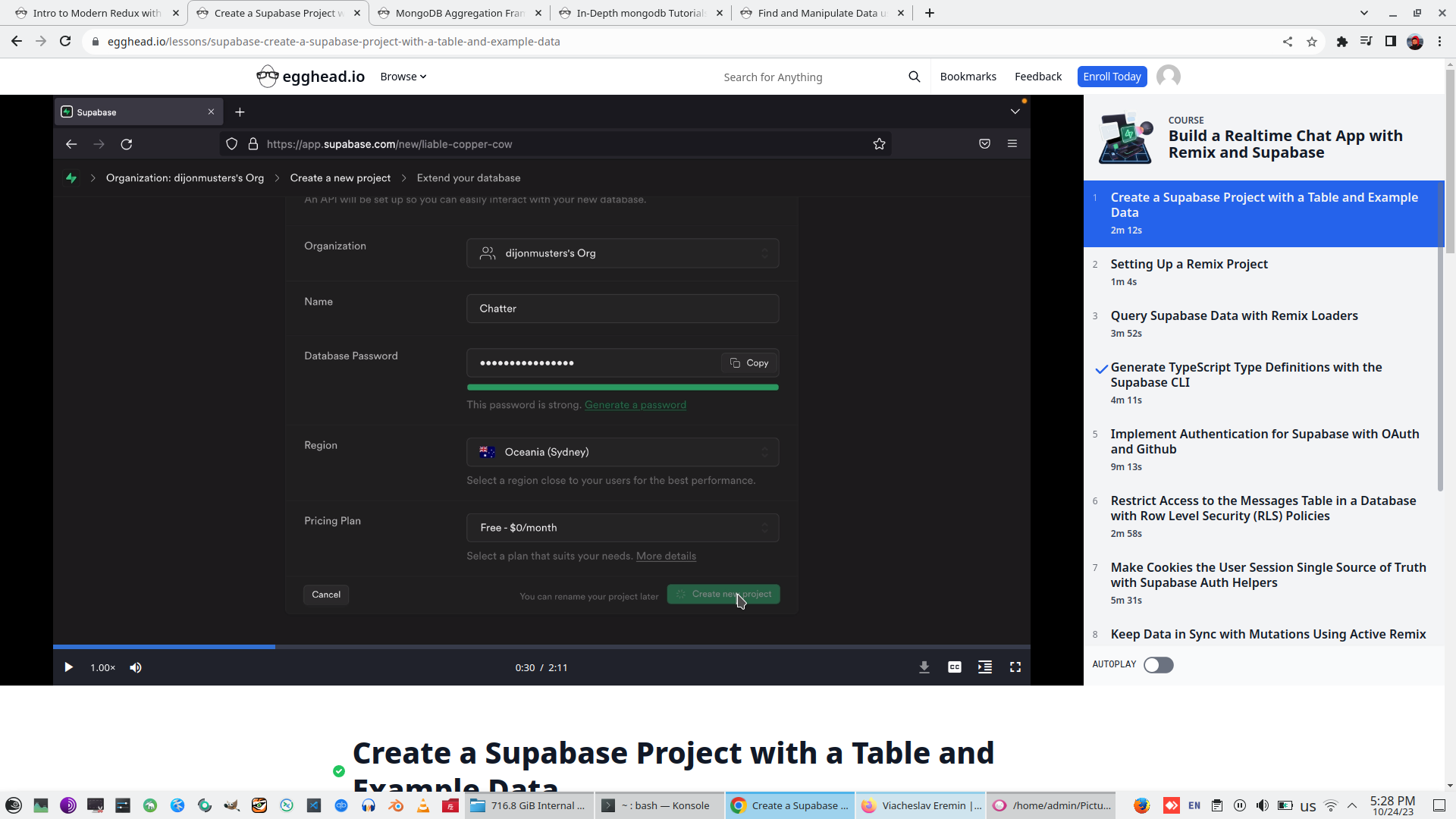Change playback speed 1.00x
This screenshot has width=1456, height=819.
point(102,667)
